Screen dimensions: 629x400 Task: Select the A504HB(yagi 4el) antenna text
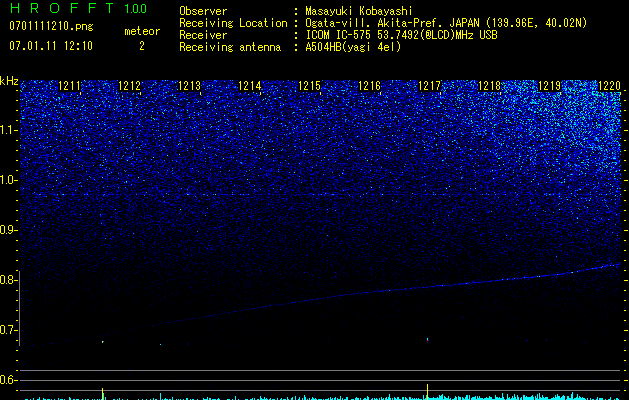pos(353,47)
